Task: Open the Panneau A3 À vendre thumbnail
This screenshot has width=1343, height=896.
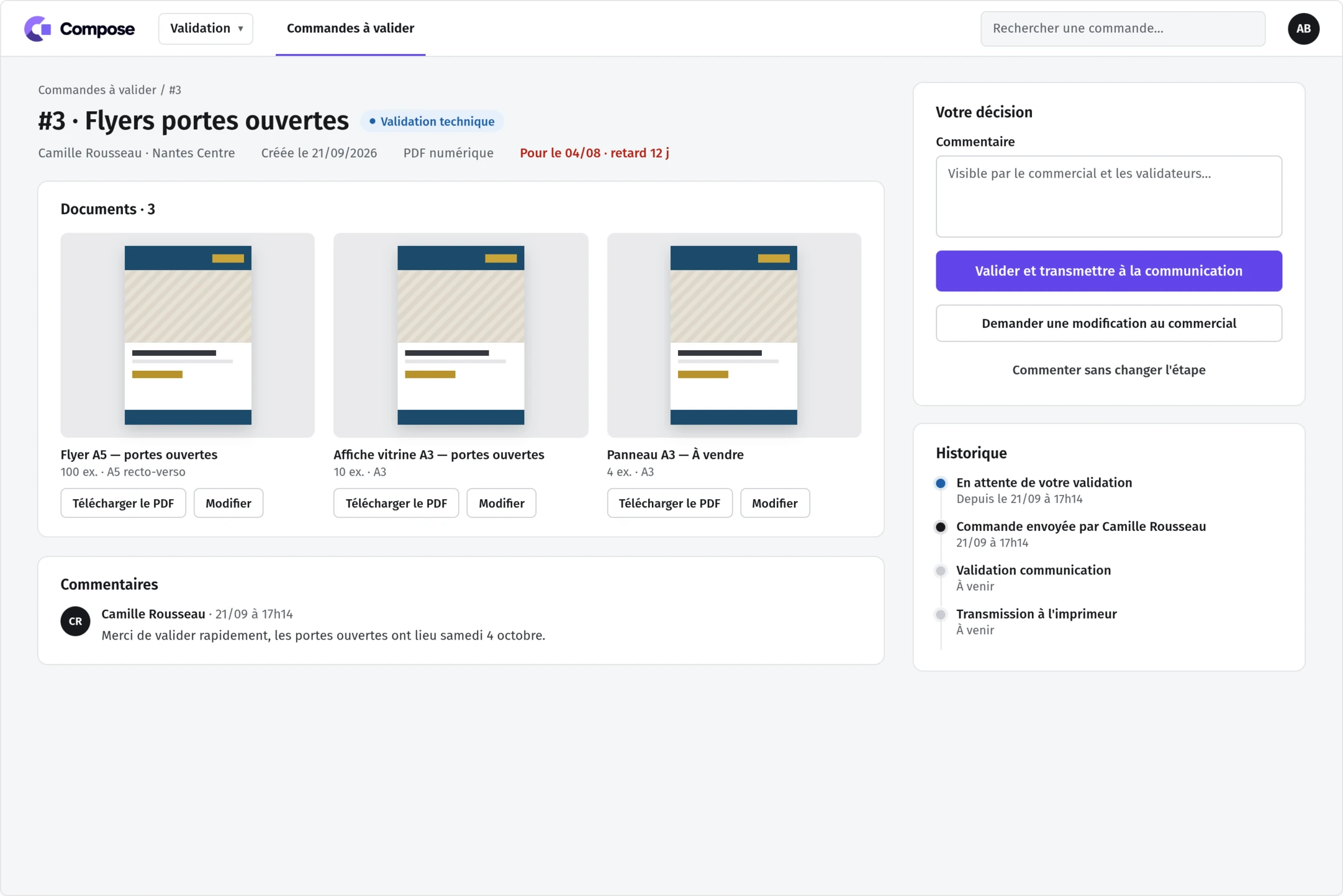Action: (x=734, y=335)
